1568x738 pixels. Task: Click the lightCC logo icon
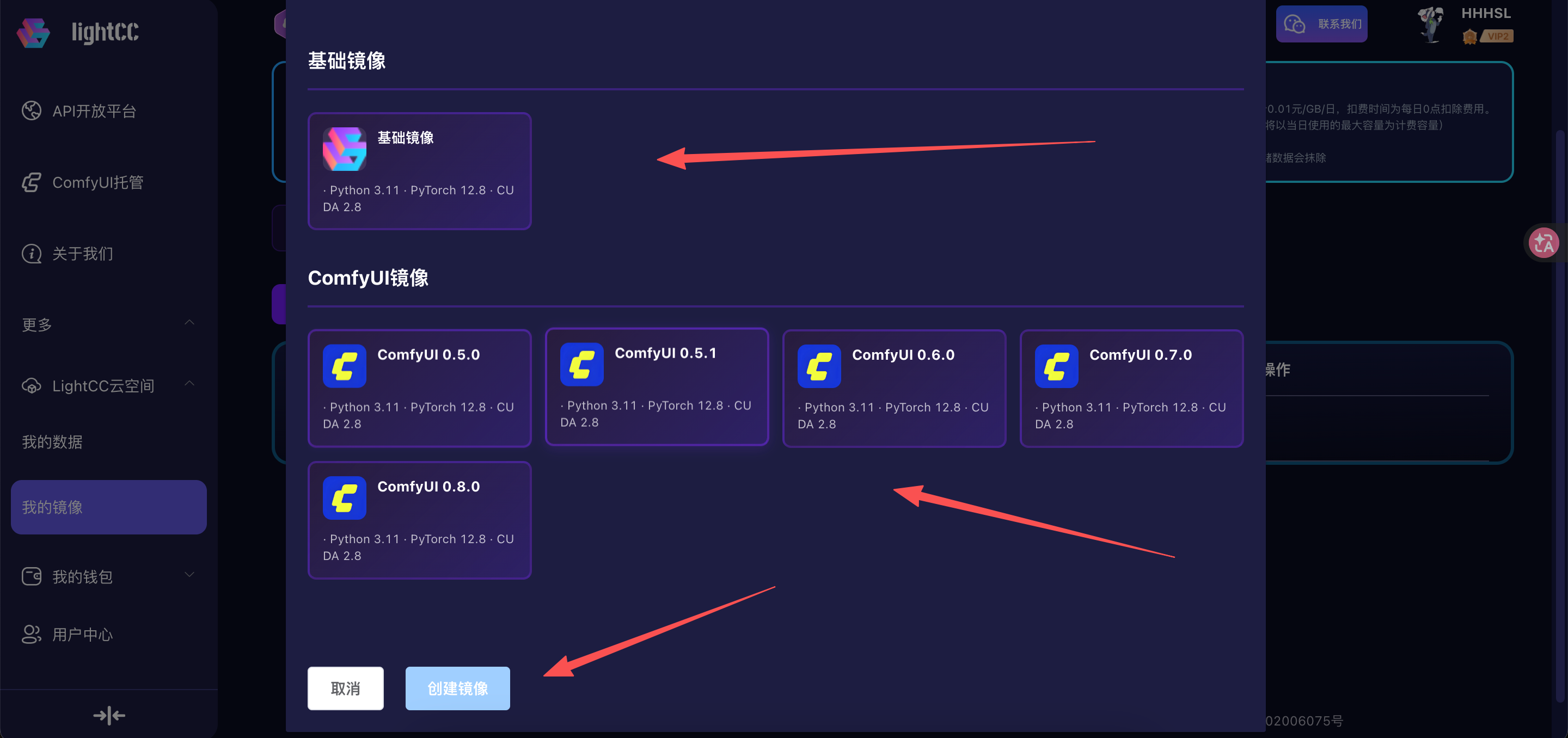pos(33,32)
